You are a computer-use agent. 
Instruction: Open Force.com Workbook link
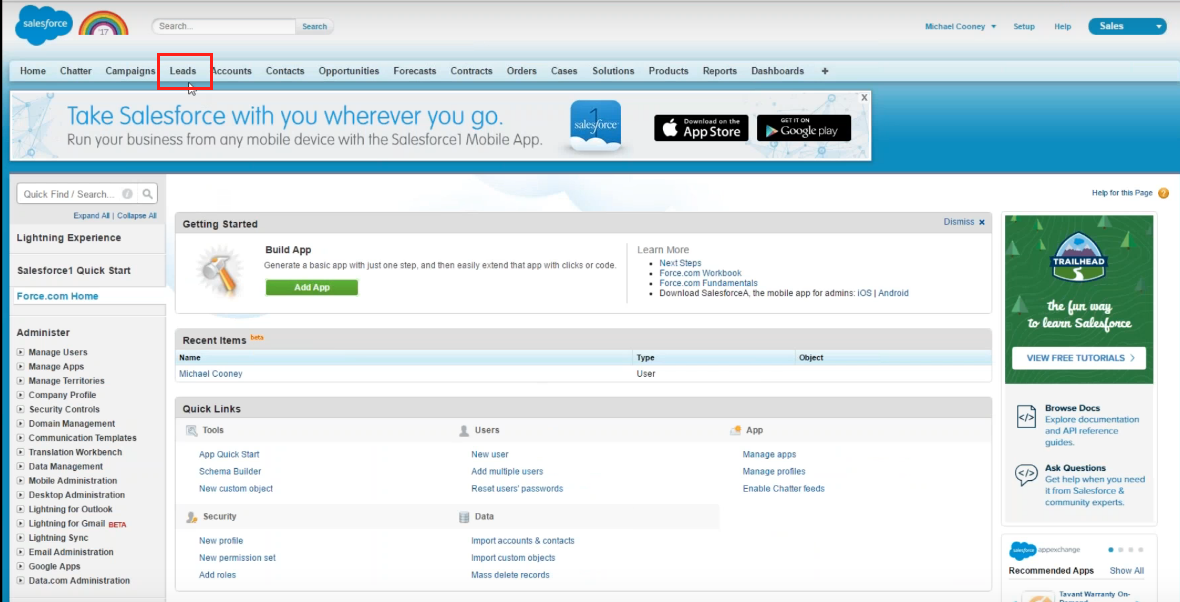point(701,273)
